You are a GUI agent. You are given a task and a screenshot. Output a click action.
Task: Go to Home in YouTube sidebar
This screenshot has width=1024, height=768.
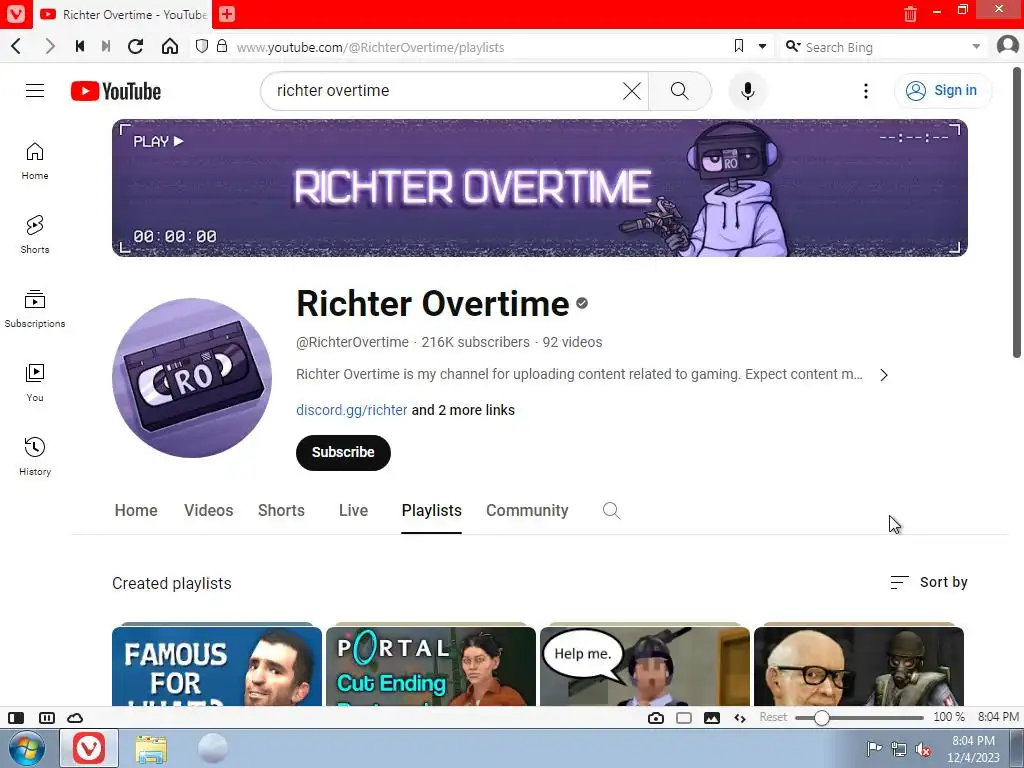35,161
